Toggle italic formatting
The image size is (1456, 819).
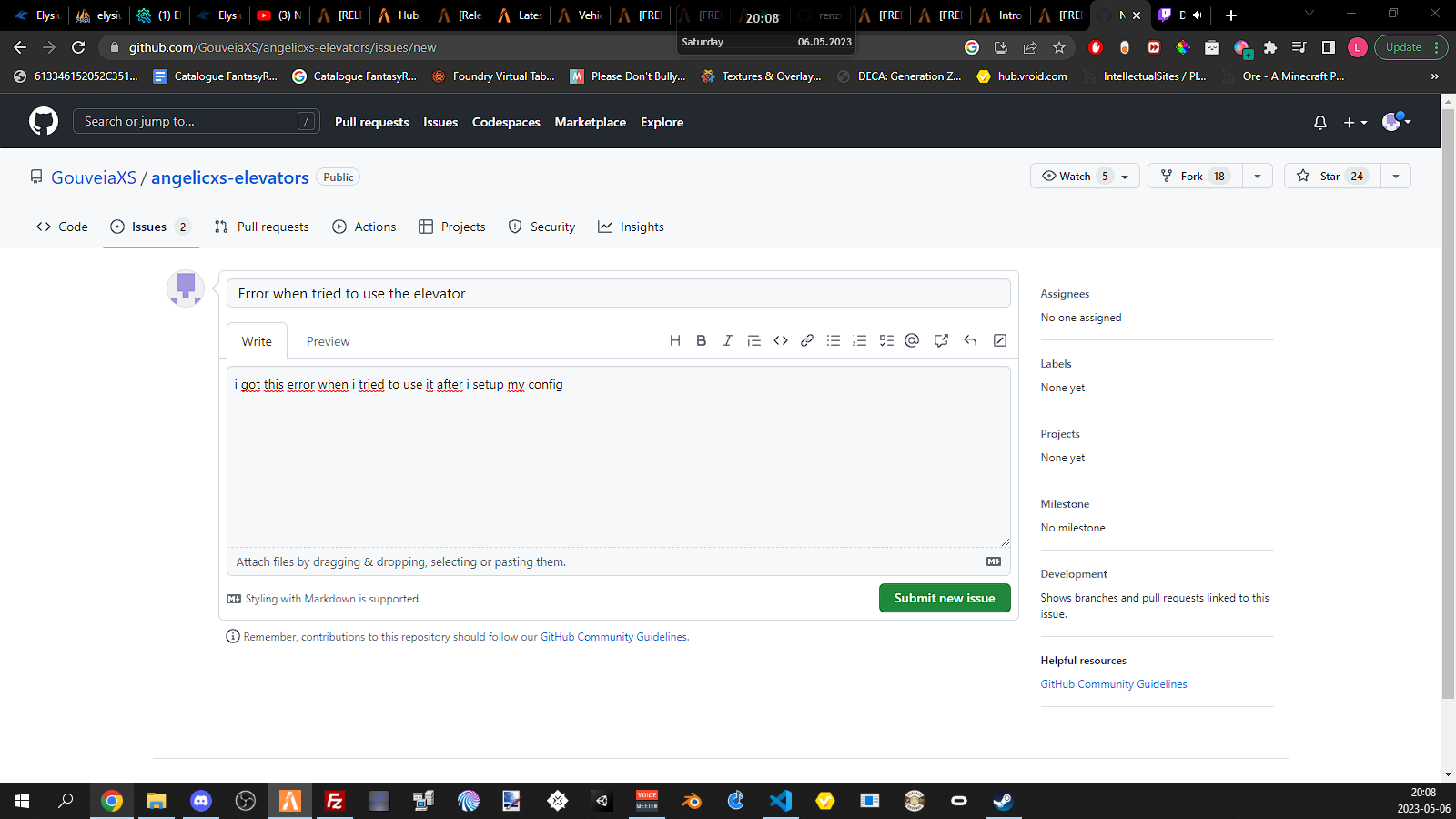(727, 339)
